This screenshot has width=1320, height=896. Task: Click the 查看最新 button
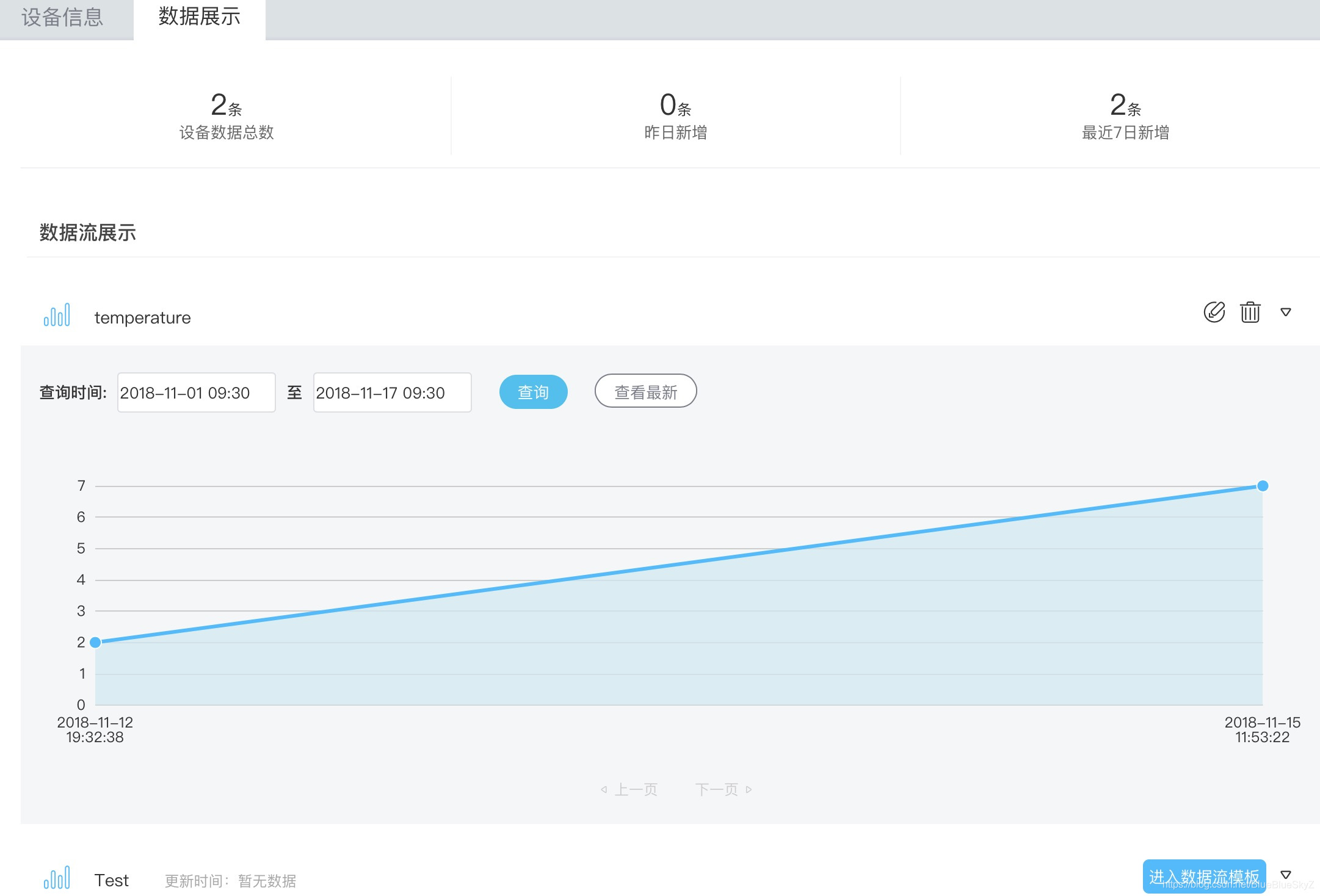coord(645,391)
